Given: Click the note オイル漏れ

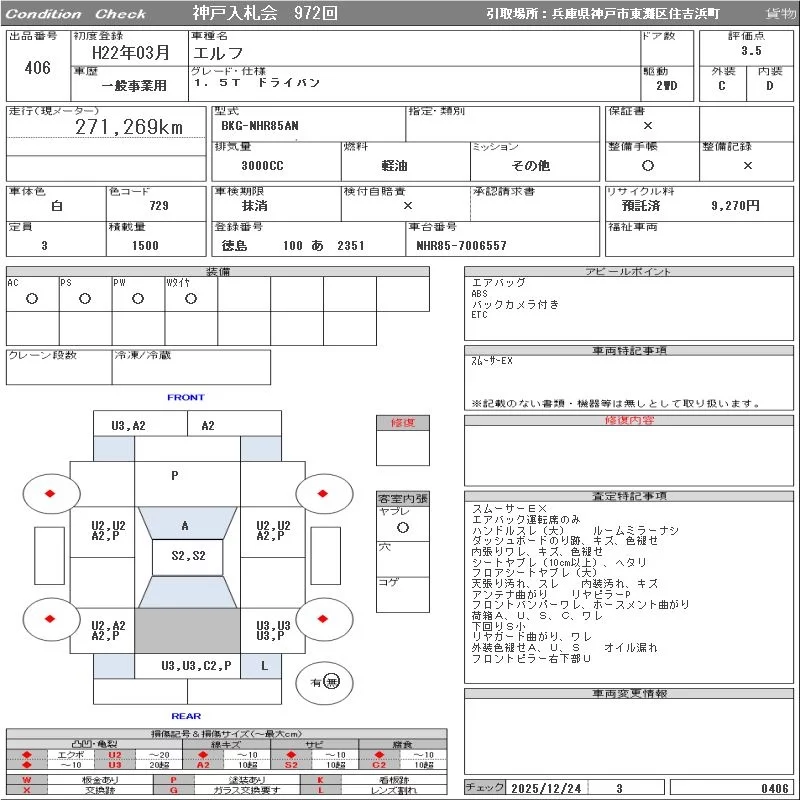Looking at the screenshot, I should point(631,648).
